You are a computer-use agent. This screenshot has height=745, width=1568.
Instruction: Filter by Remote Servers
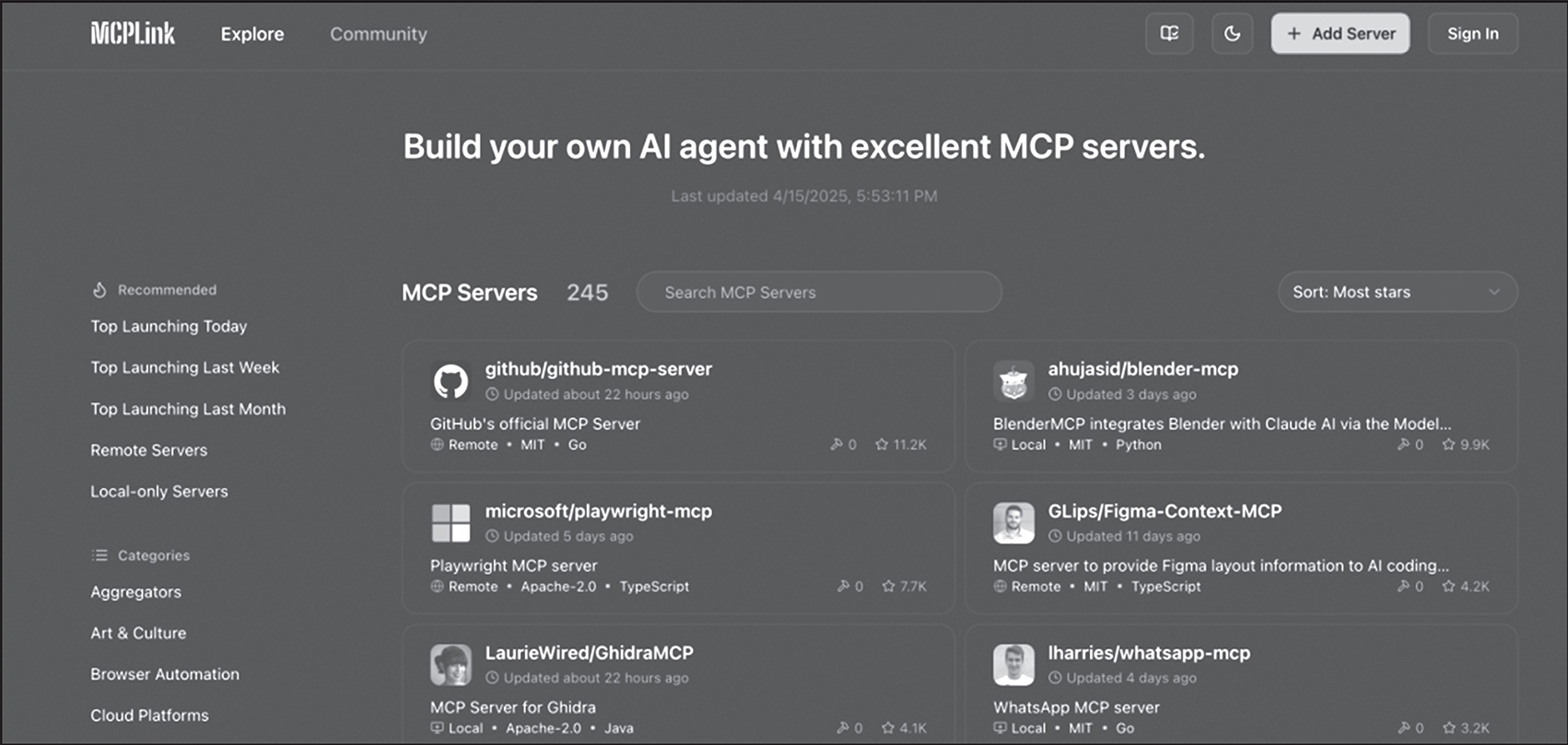pyautogui.click(x=148, y=450)
